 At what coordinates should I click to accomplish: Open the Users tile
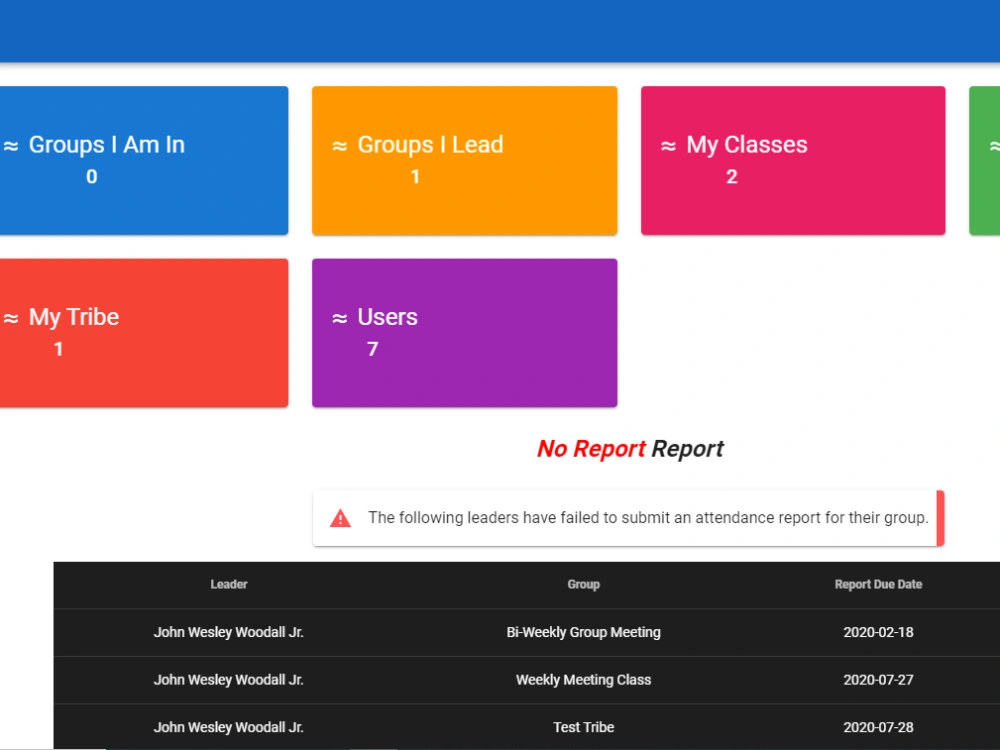pyautogui.click(x=464, y=333)
